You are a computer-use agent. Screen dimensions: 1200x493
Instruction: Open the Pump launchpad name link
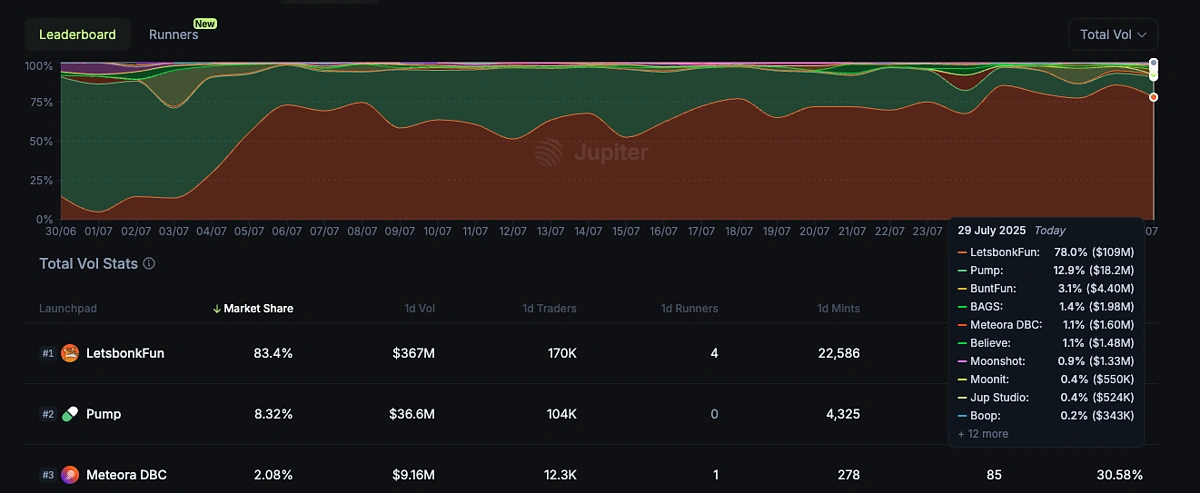[104, 414]
